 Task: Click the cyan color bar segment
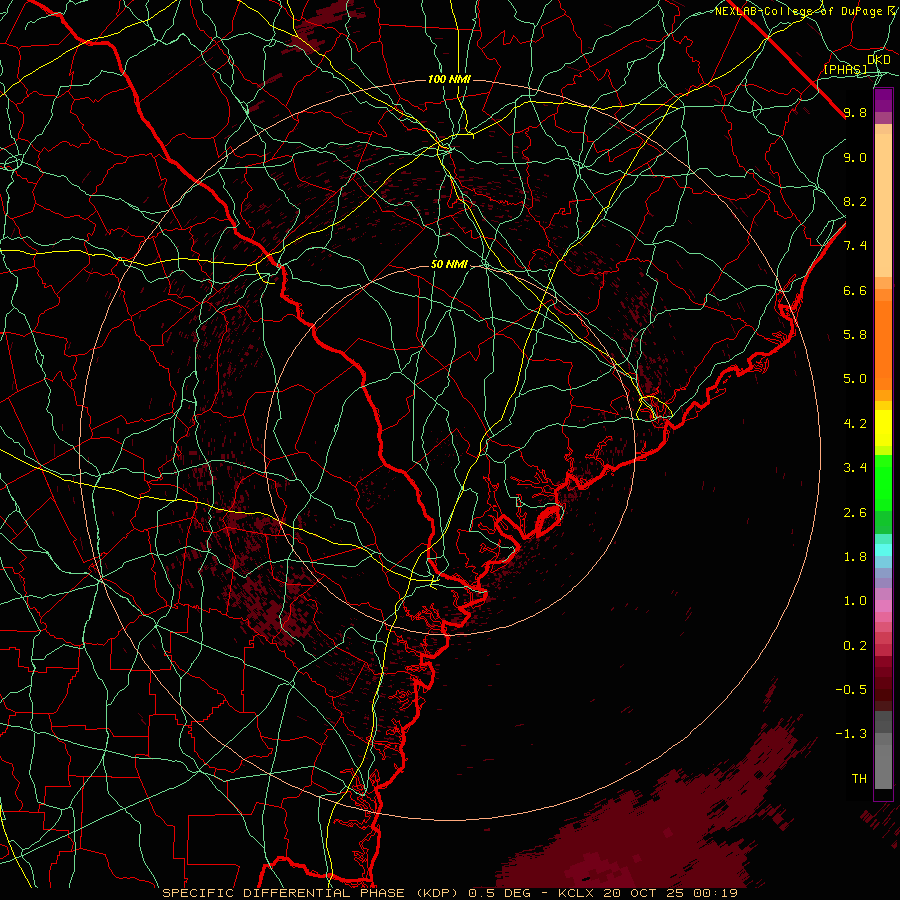coord(883,550)
